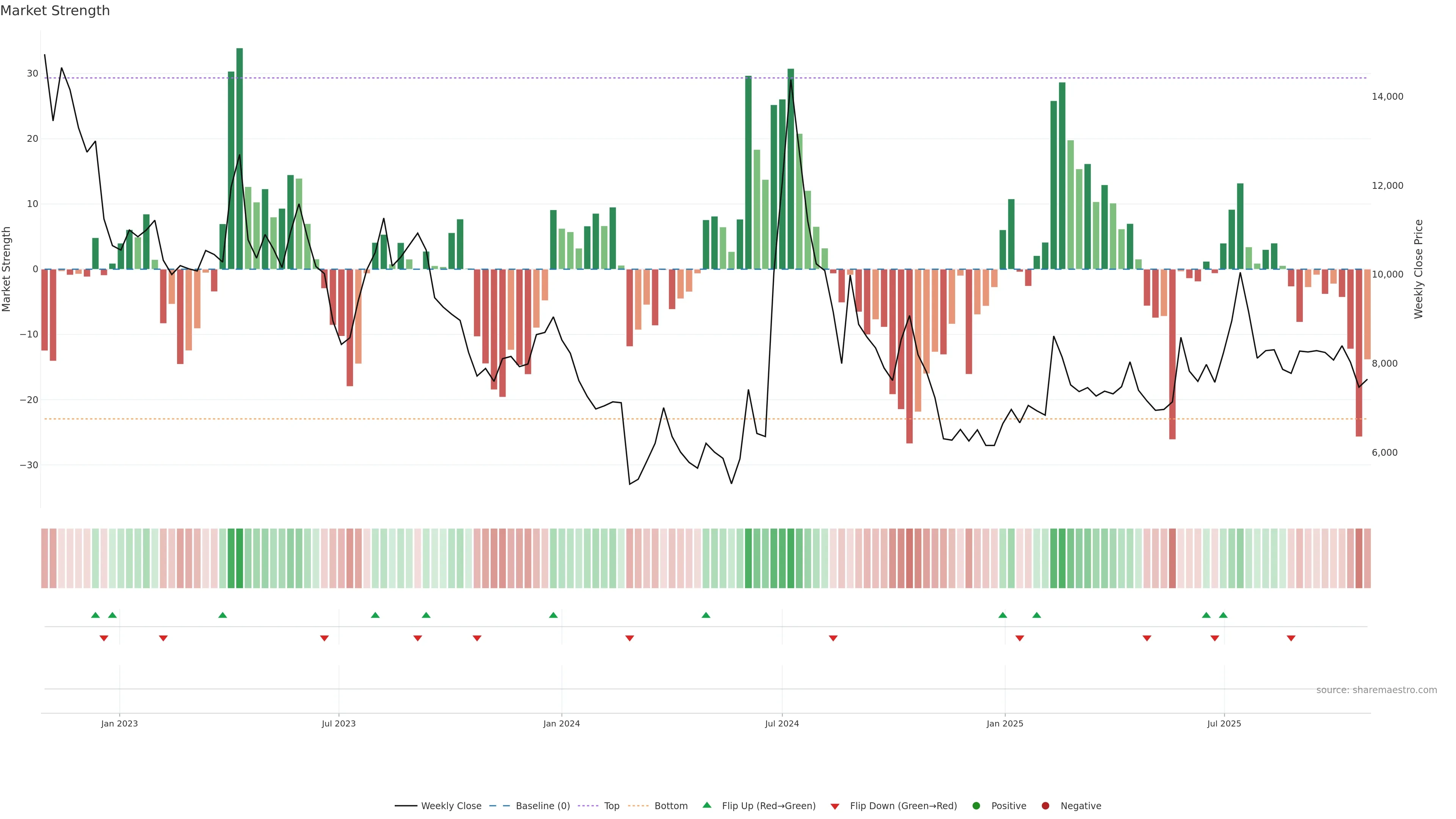Click the 14,000 right axis tick label
This screenshot has height=819, width=1456.
coord(1387,97)
